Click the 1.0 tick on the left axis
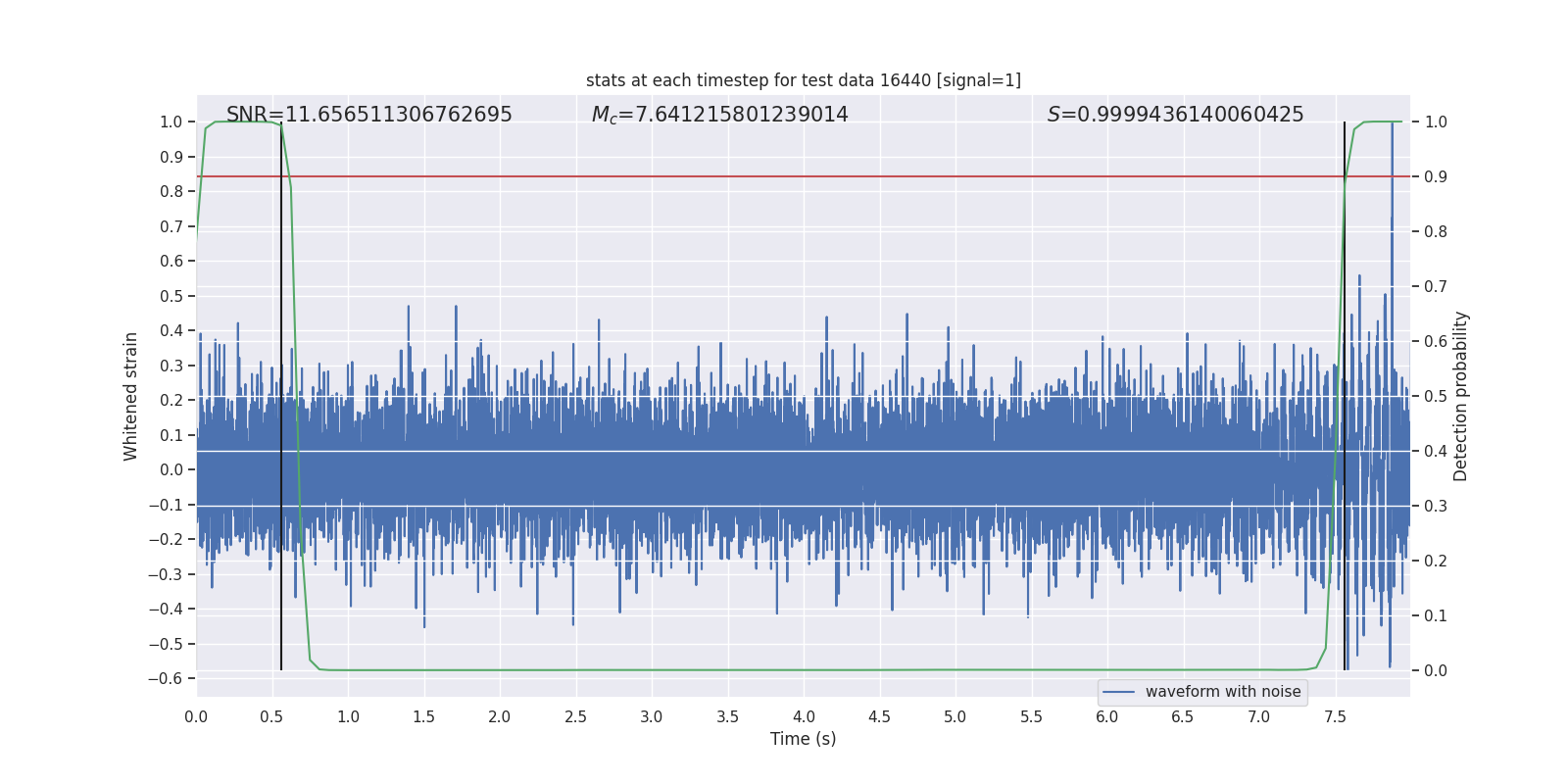Image resolution: width=1568 pixels, height=784 pixels. pyautogui.click(x=171, y=122)
